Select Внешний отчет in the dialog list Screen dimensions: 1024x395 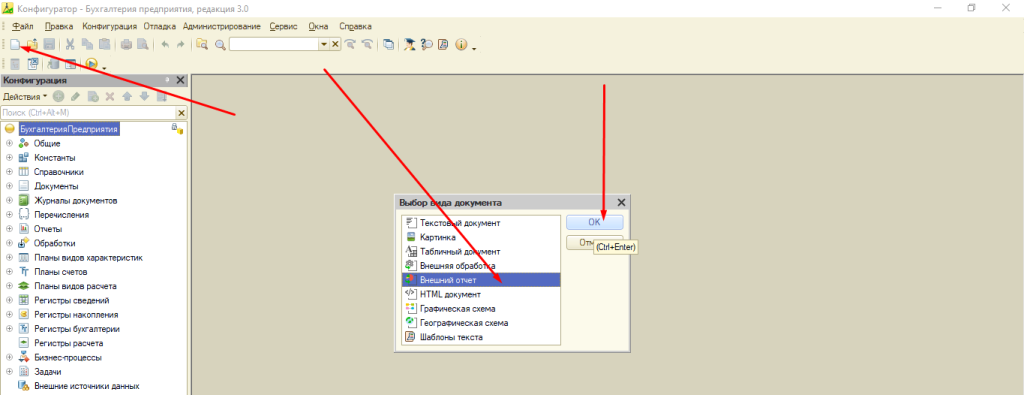[x=481, y=280]
